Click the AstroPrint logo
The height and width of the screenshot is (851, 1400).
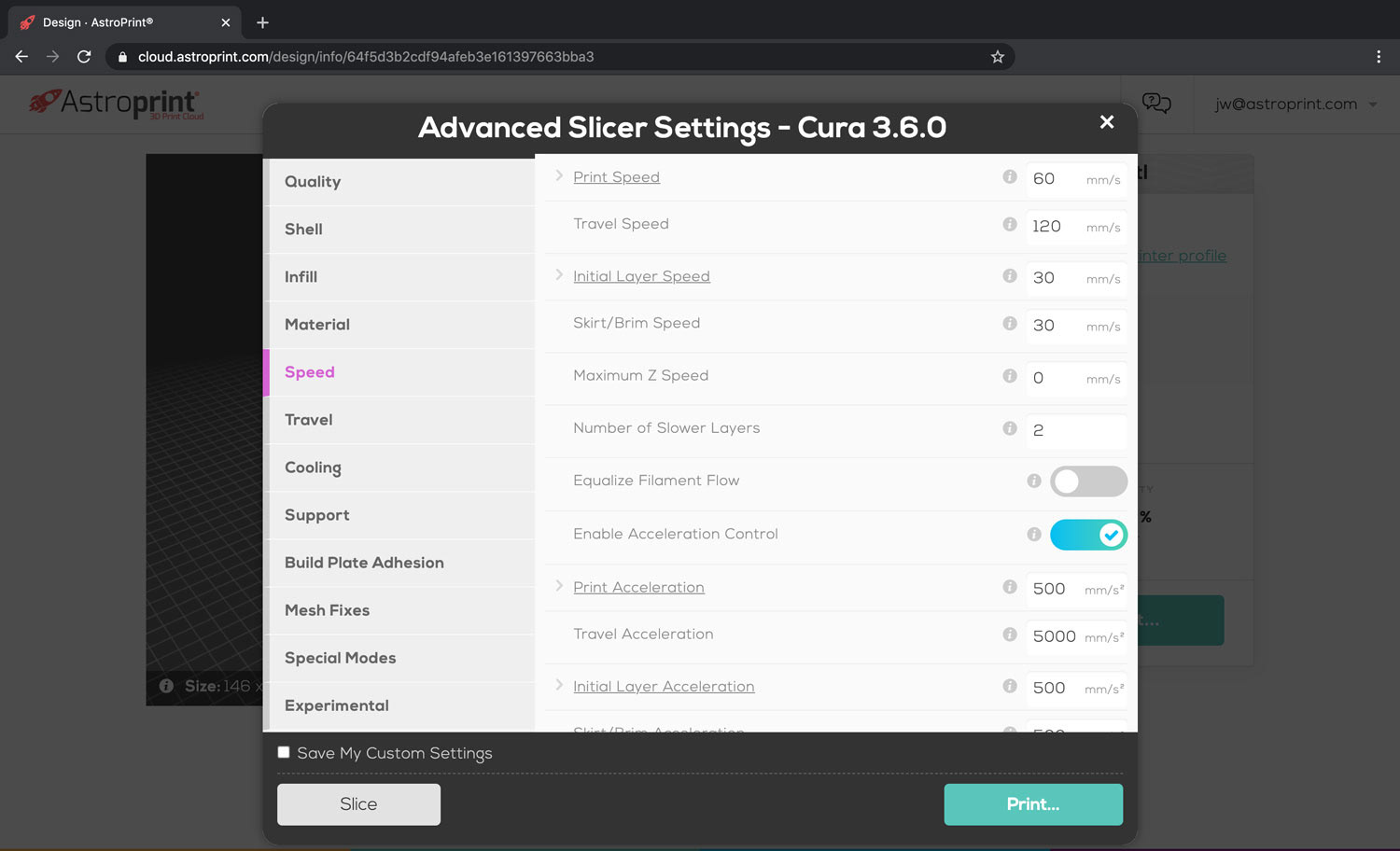click(x=116, y=103)
